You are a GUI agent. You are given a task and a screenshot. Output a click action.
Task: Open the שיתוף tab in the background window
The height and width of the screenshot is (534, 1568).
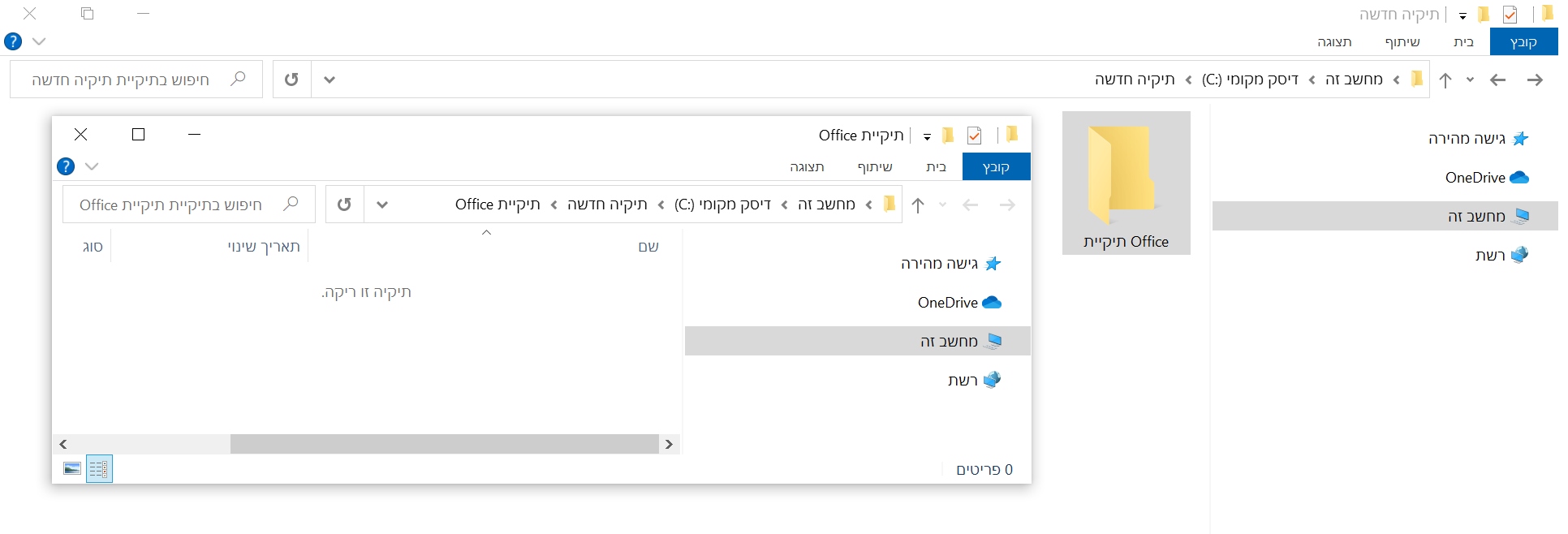1402,41
